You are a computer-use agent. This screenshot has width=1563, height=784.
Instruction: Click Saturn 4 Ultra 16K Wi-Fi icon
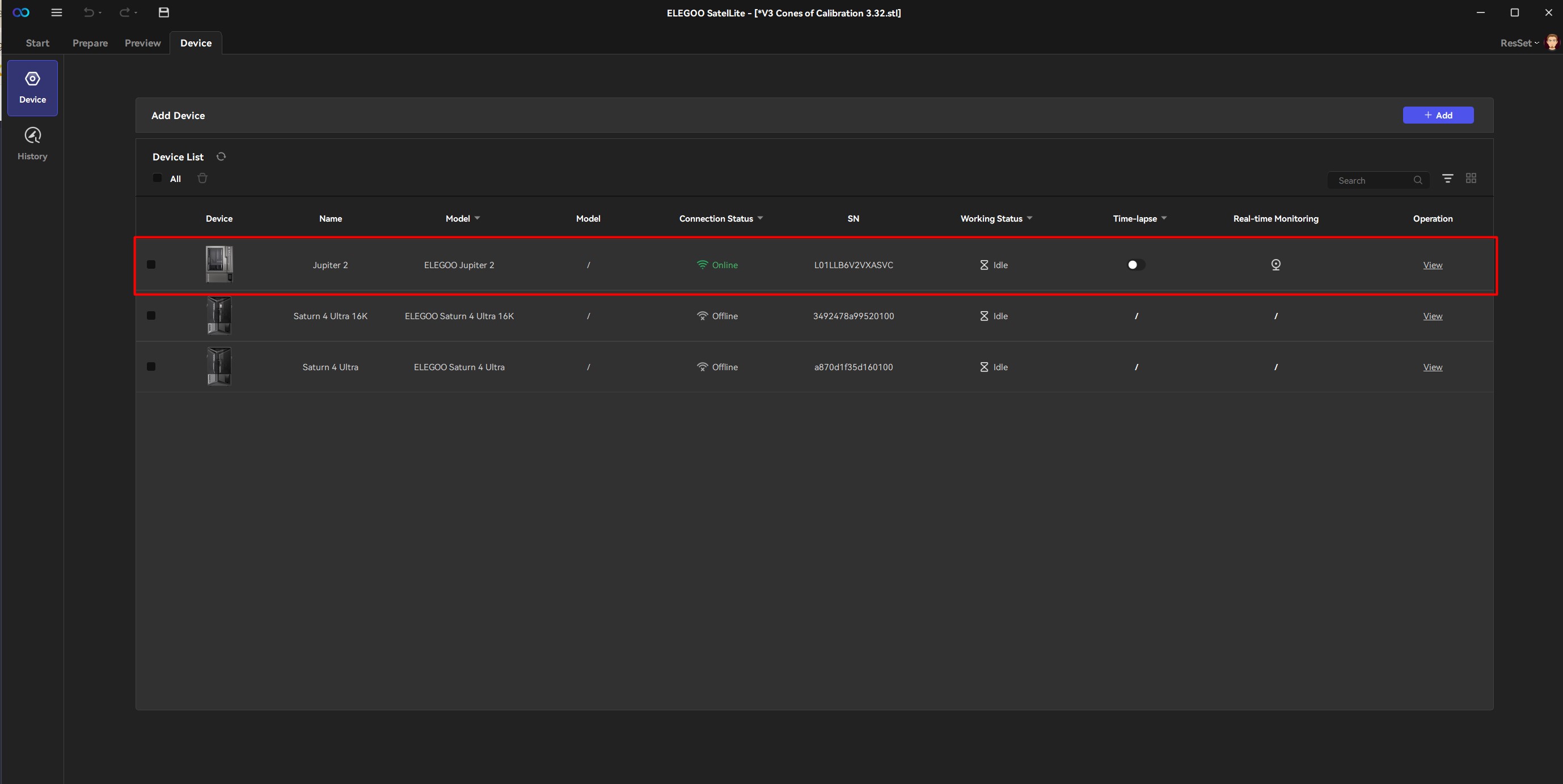[x=702, y=316]
